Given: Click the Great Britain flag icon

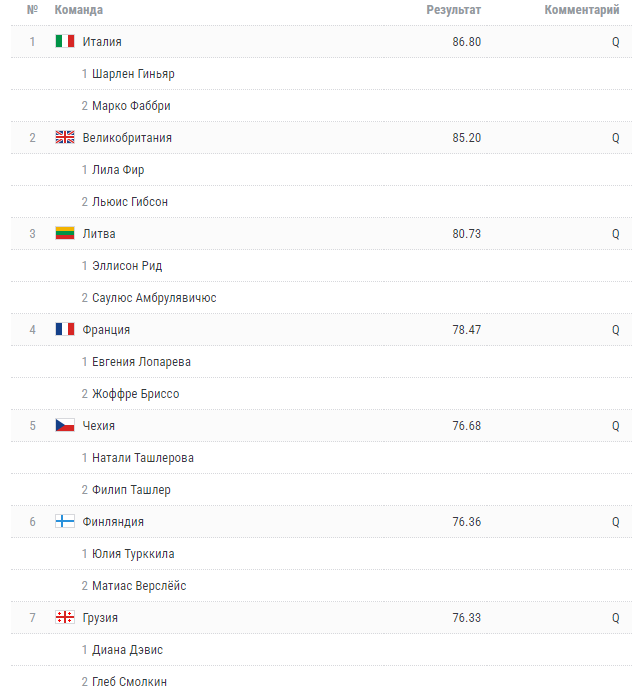Looking at the screenshot, I should point(65,137).
